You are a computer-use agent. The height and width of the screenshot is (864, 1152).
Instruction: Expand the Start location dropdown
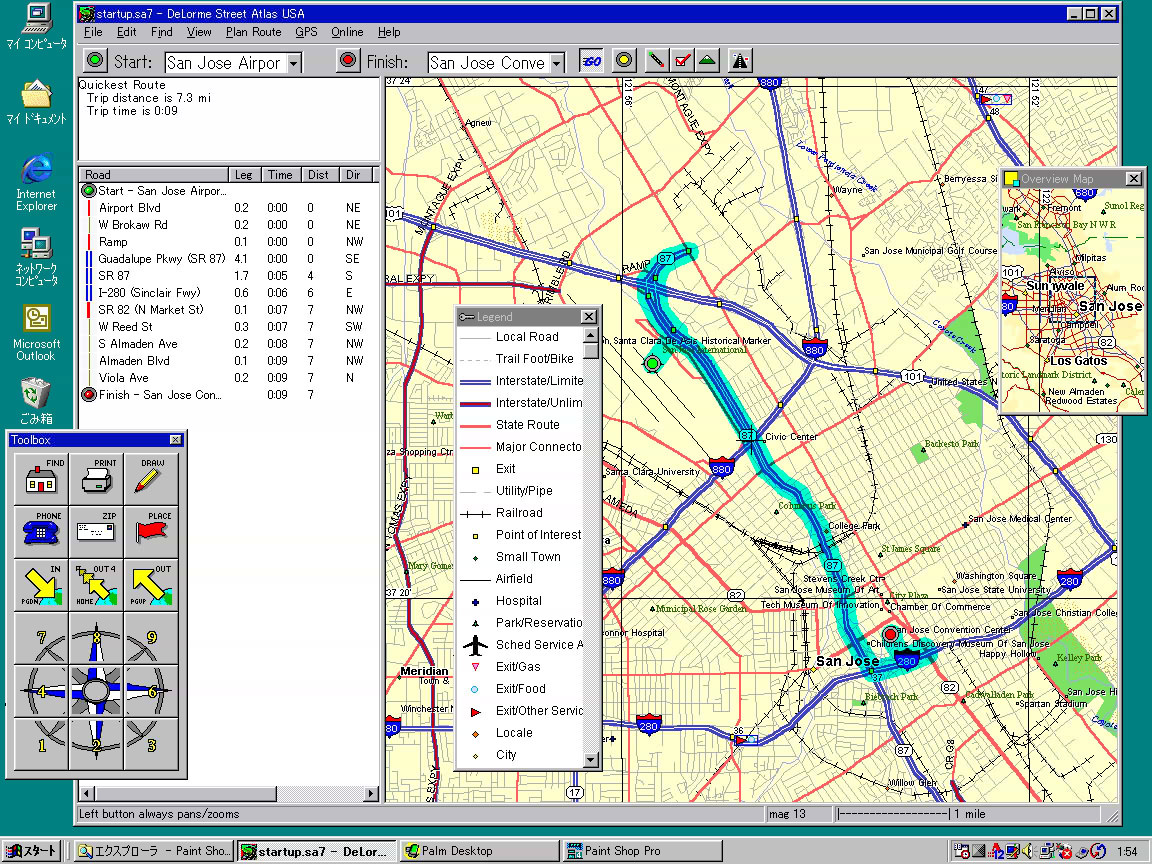point(293,63)
